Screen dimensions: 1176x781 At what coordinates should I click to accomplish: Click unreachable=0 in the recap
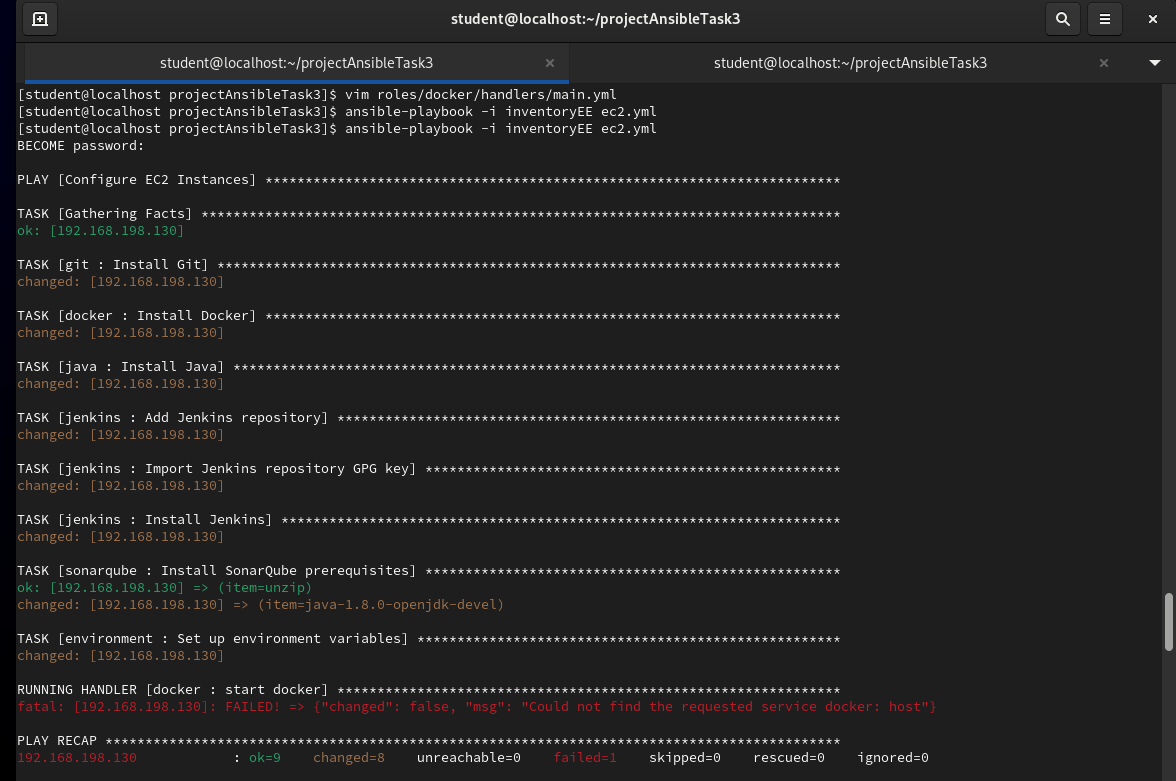coord(469,758)
